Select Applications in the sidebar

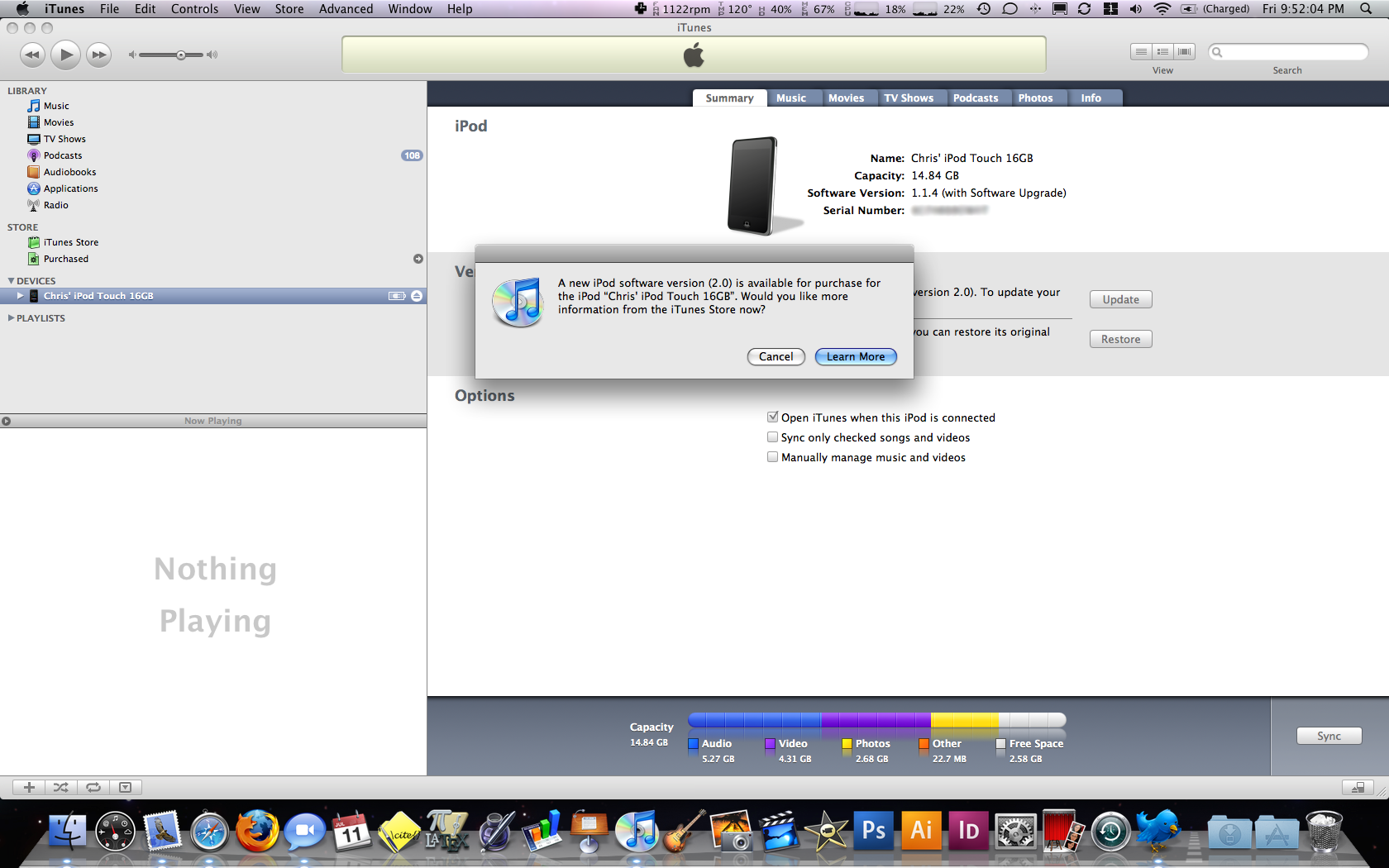tap(70, 188)
